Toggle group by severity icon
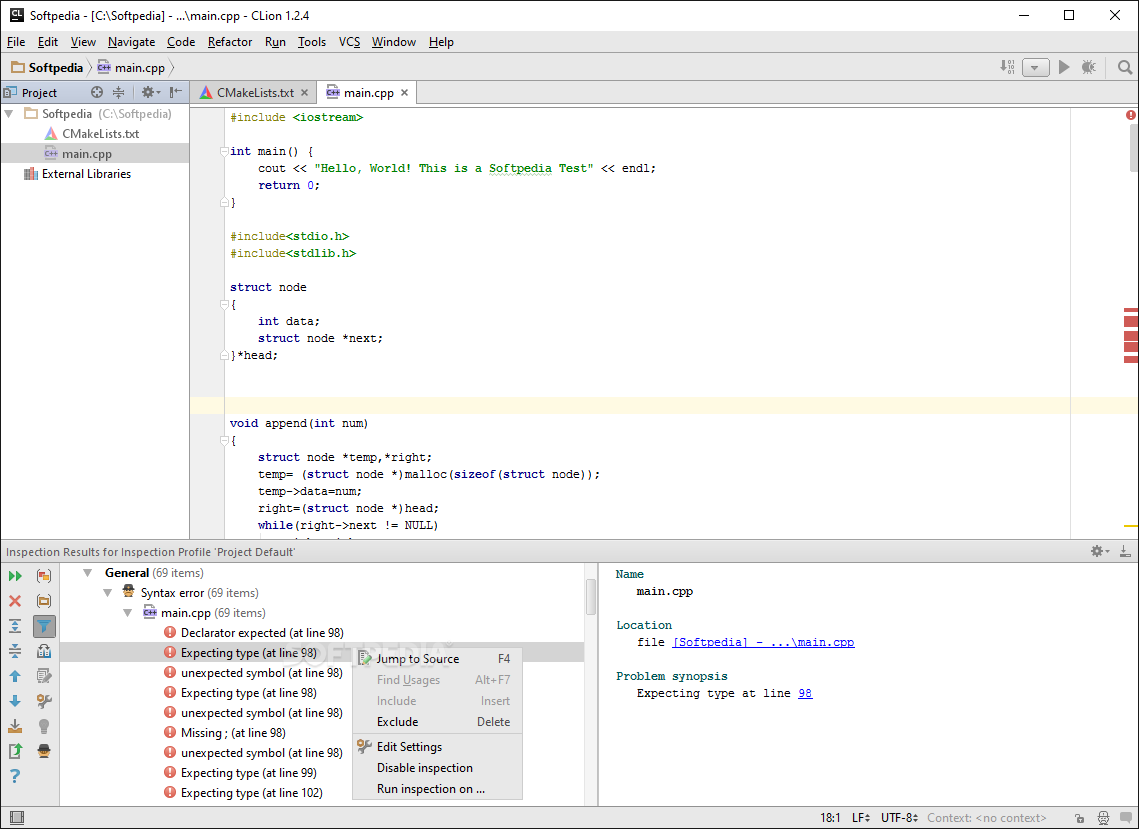The height and width of the screenshot is (829, 1139). click(x=44, y=576)
